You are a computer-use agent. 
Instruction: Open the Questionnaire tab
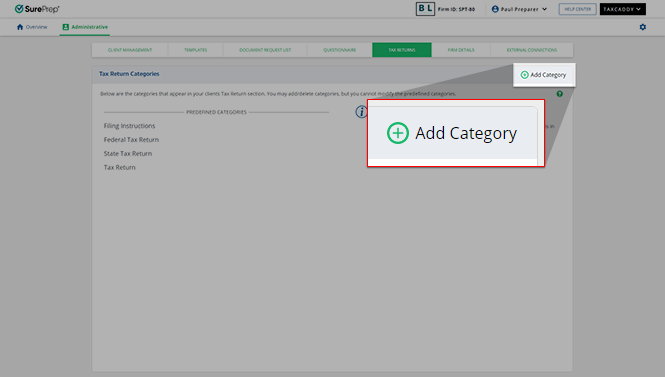(x=340, y=50)
